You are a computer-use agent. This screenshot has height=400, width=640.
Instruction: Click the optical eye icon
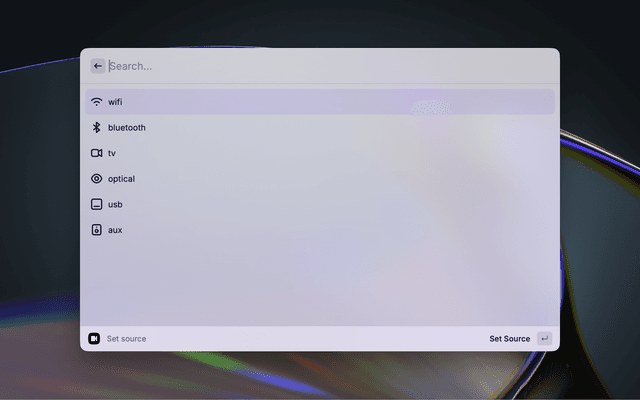pyautogui.click(x=97, y=179)
